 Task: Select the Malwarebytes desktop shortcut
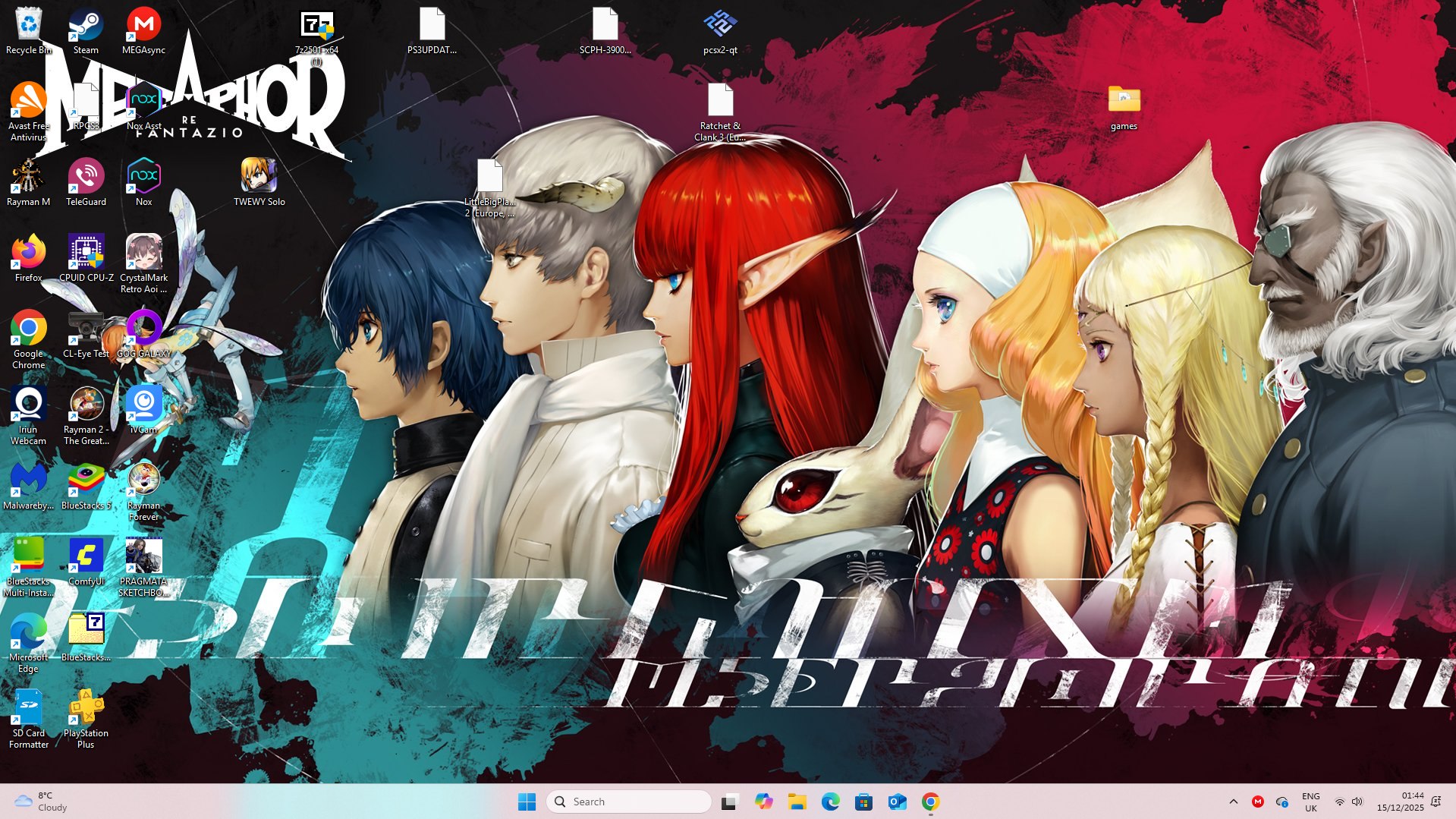click(x=28, y=487)
